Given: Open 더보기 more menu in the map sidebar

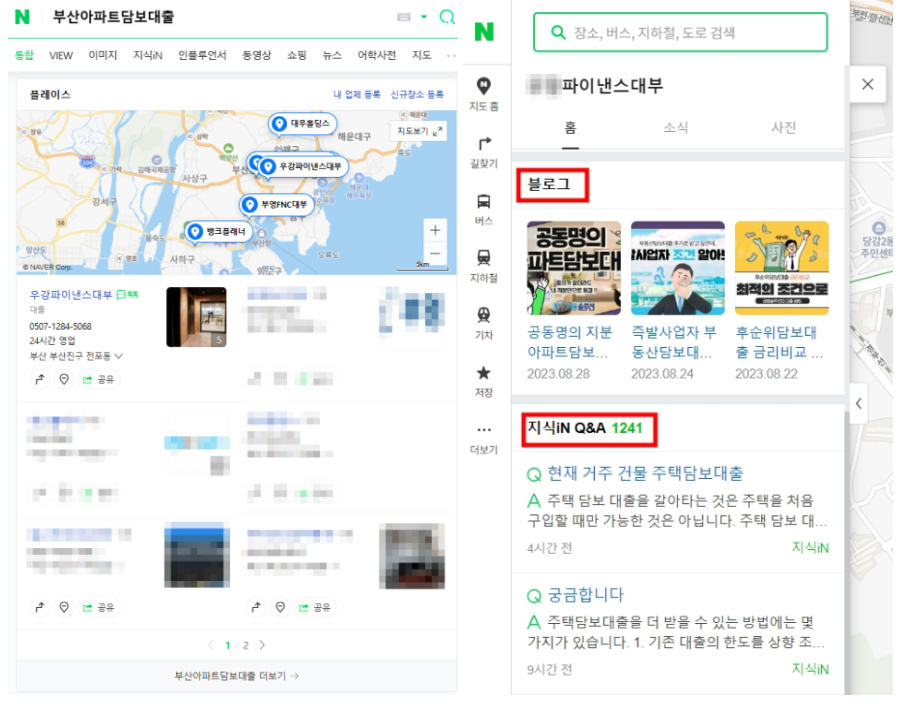Looking at the screenshot, I should (x=484, y=439).
